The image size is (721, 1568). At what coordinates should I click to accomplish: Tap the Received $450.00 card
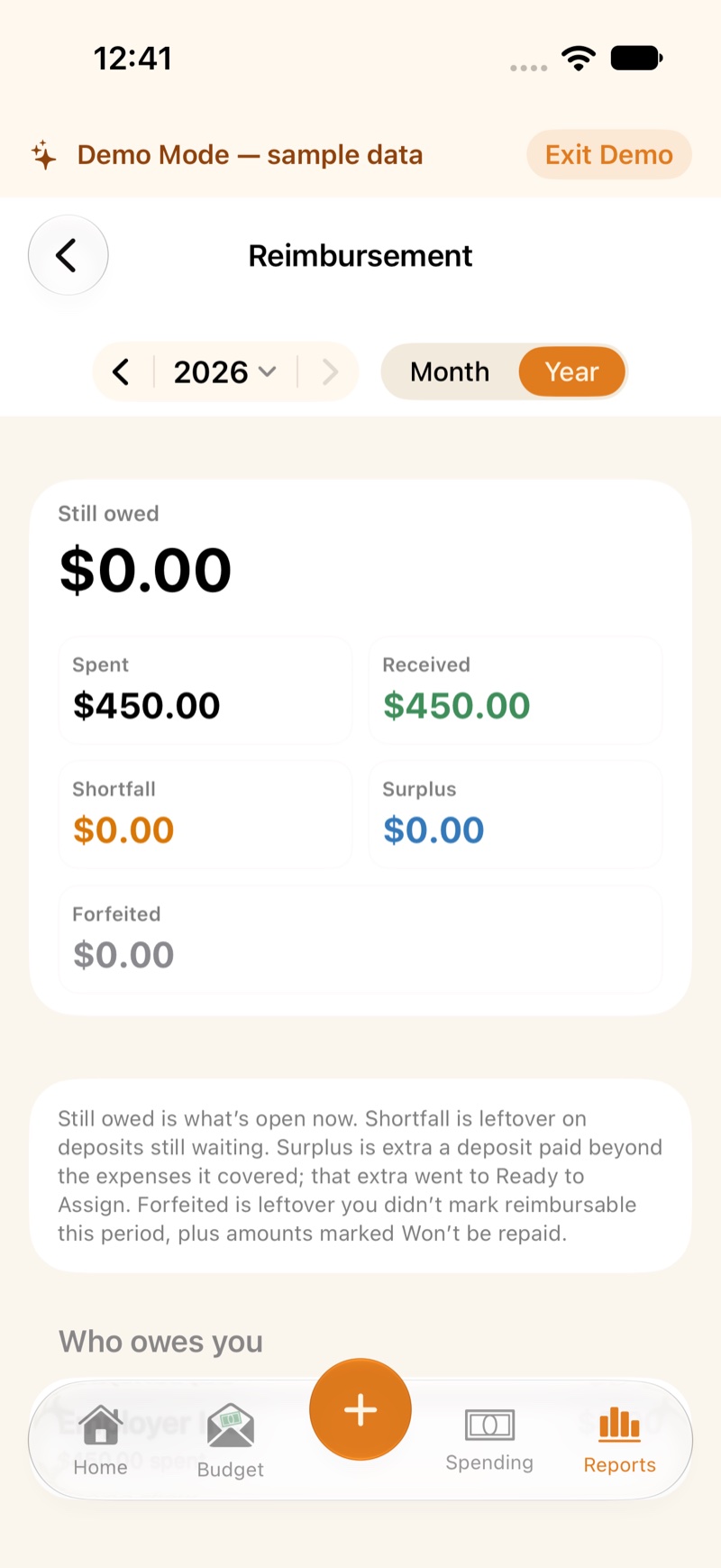point(516,691)
